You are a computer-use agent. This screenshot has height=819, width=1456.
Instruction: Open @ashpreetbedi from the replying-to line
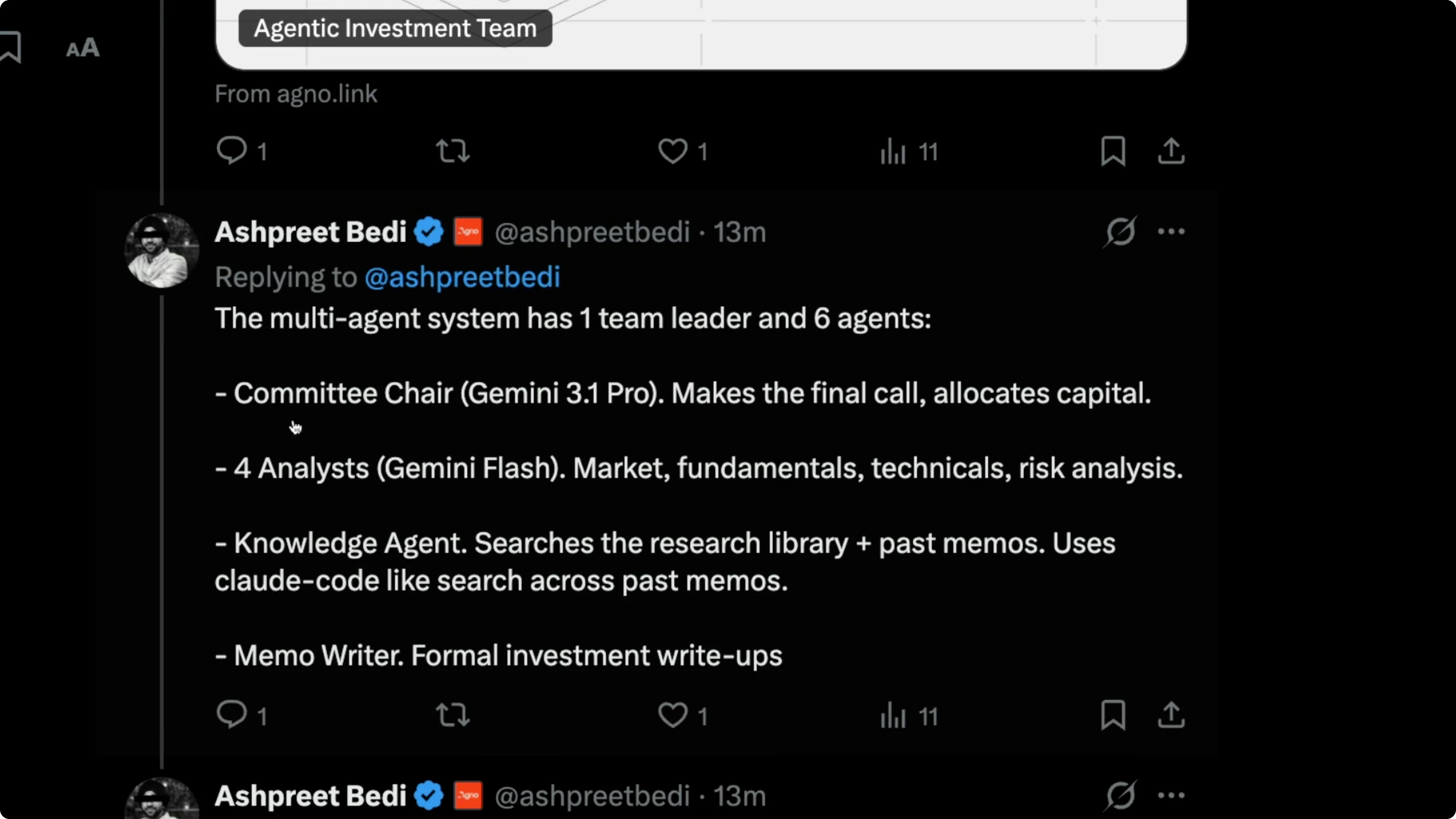pyautogui.click(x=463, y=277)
